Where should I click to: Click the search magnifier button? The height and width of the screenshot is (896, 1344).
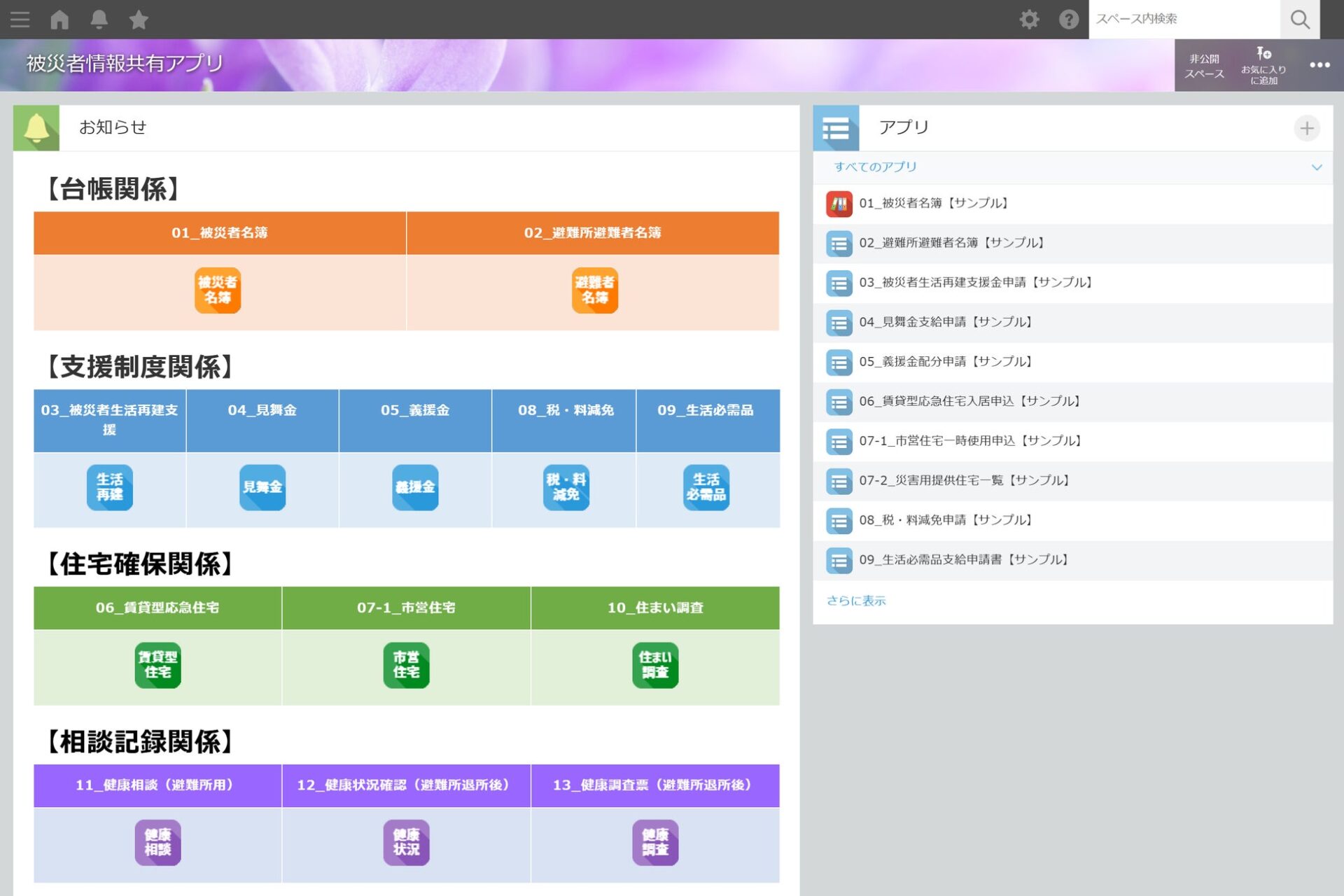pos(1299,20)
